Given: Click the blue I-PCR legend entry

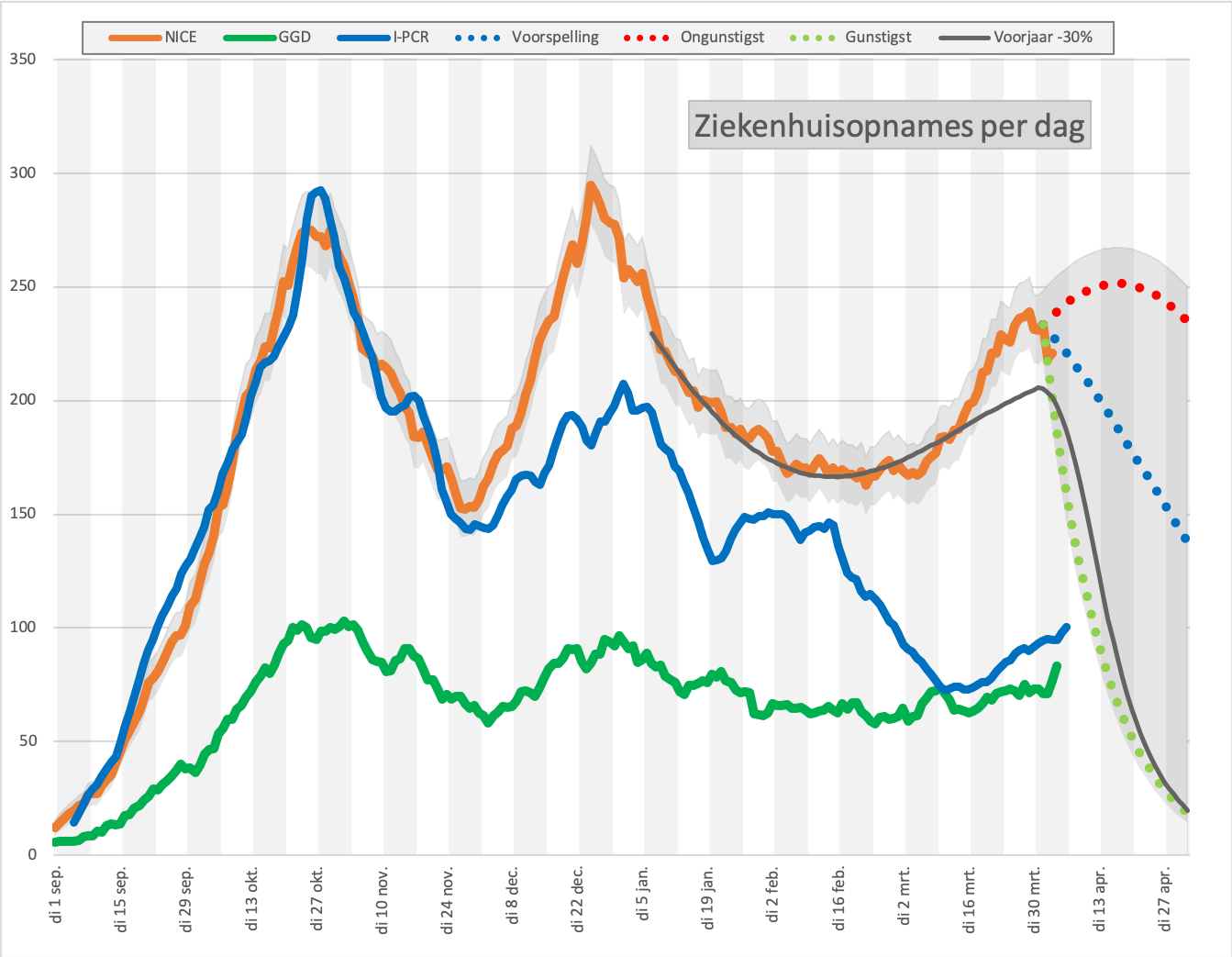Looking at the screenshot, I should 383,38.
